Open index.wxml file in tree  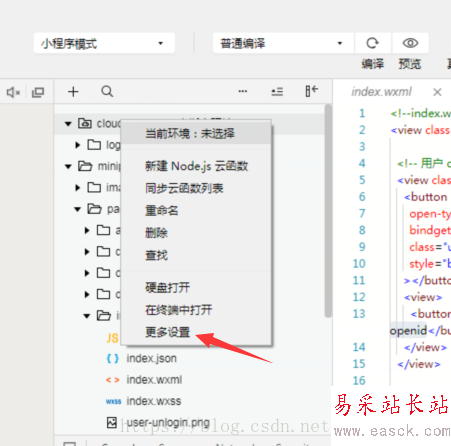point(154,380)
